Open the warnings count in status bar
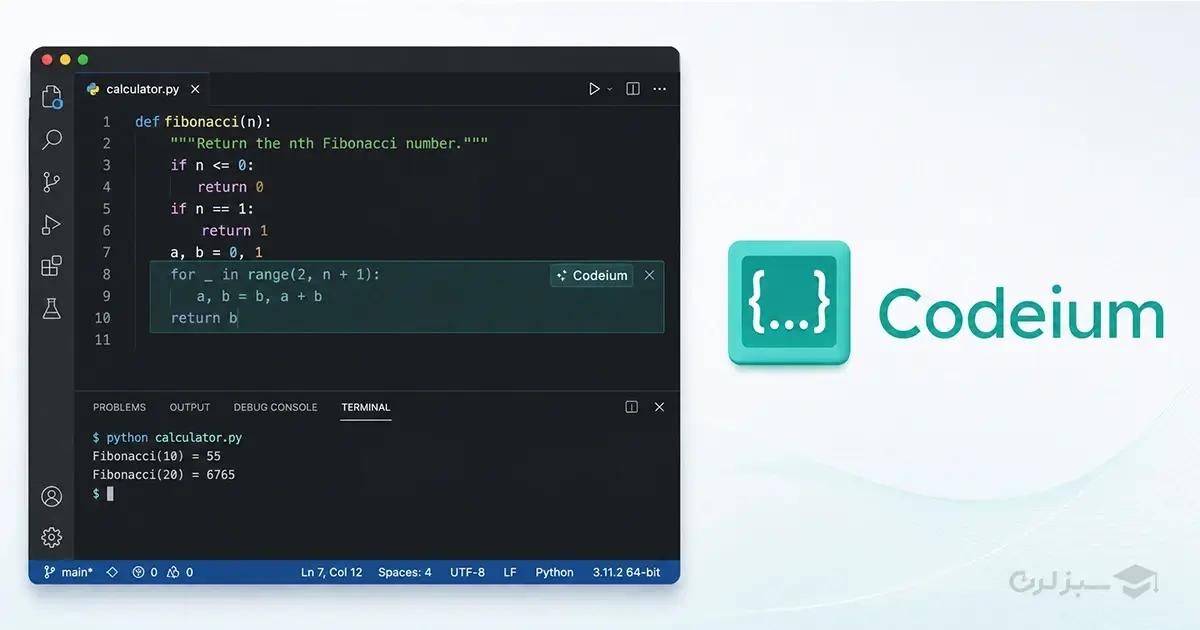Image resolution: width=1200 pixels, height=630 pixels. (x=181, y=572)
